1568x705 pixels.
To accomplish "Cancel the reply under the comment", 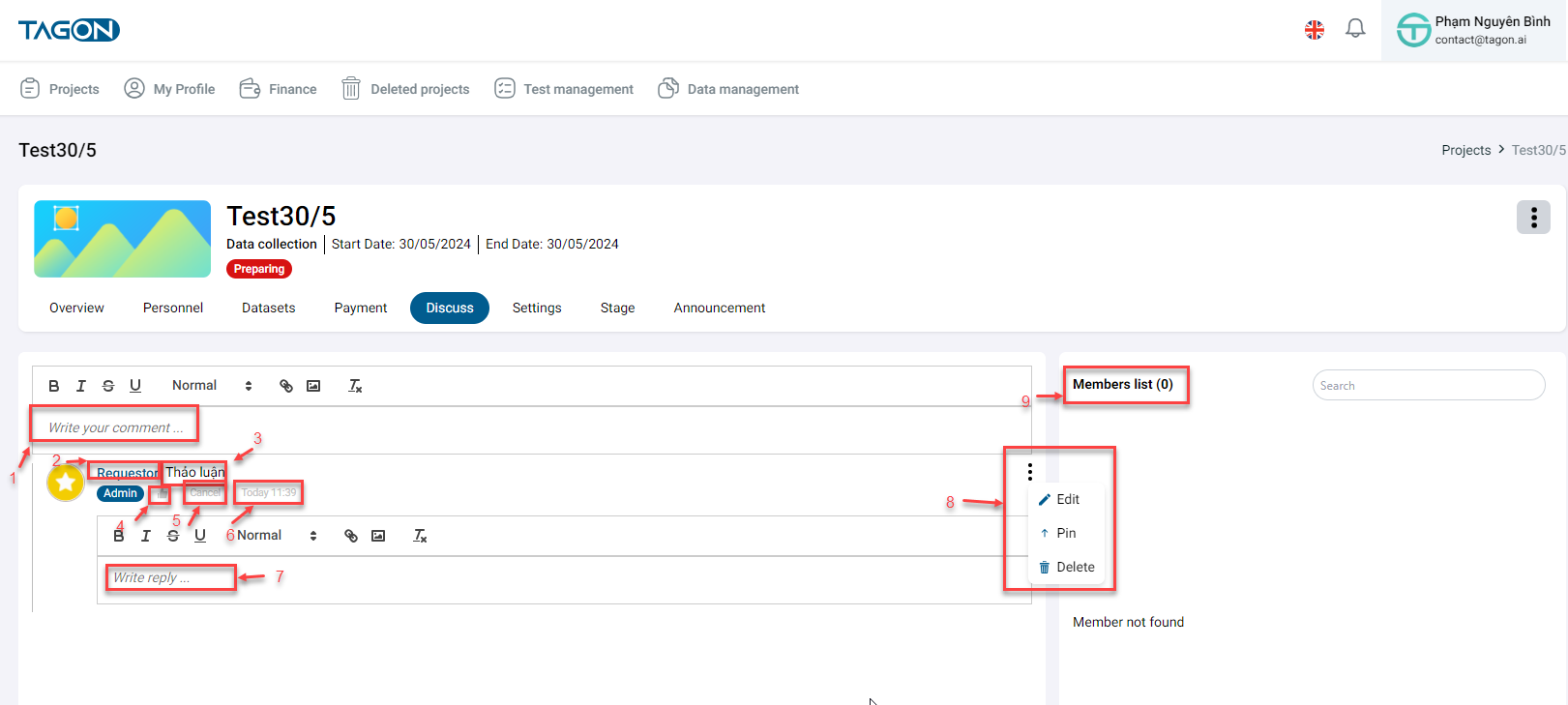I will click(x=205, y=493).
